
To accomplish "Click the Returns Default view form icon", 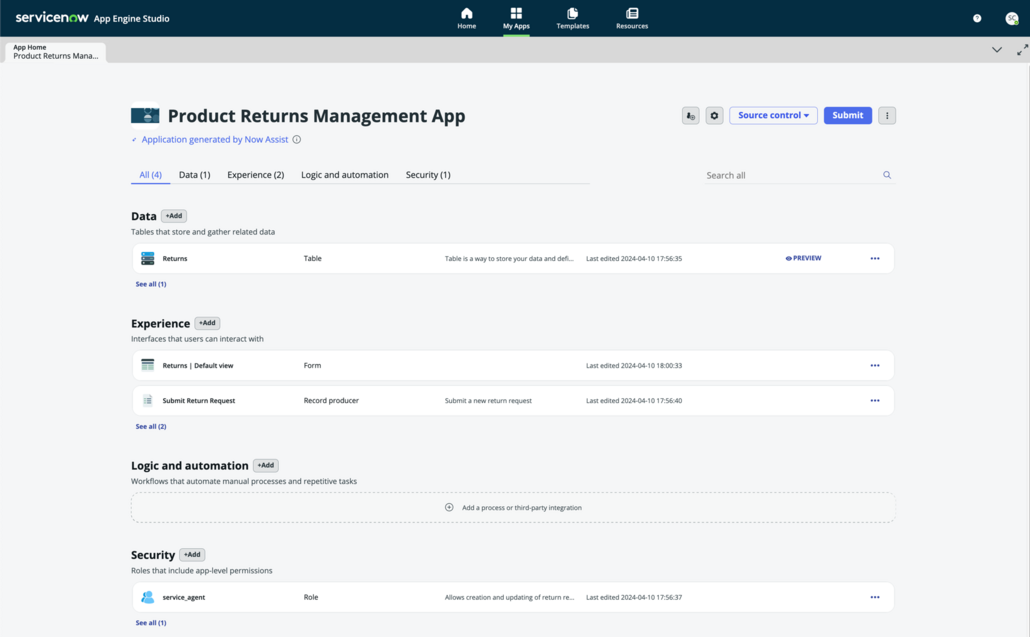I will (148, 365).
